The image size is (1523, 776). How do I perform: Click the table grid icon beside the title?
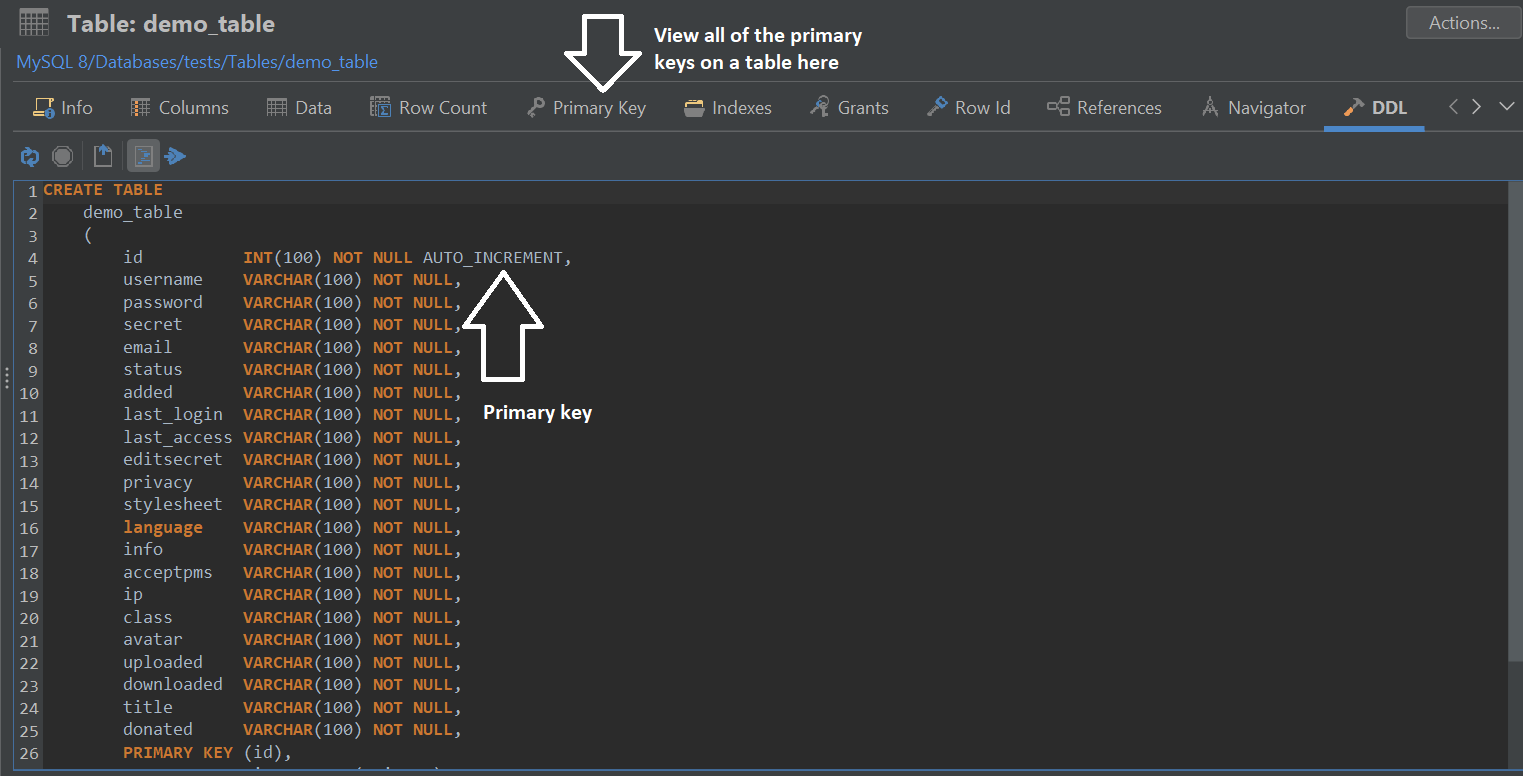coord(34,23)
